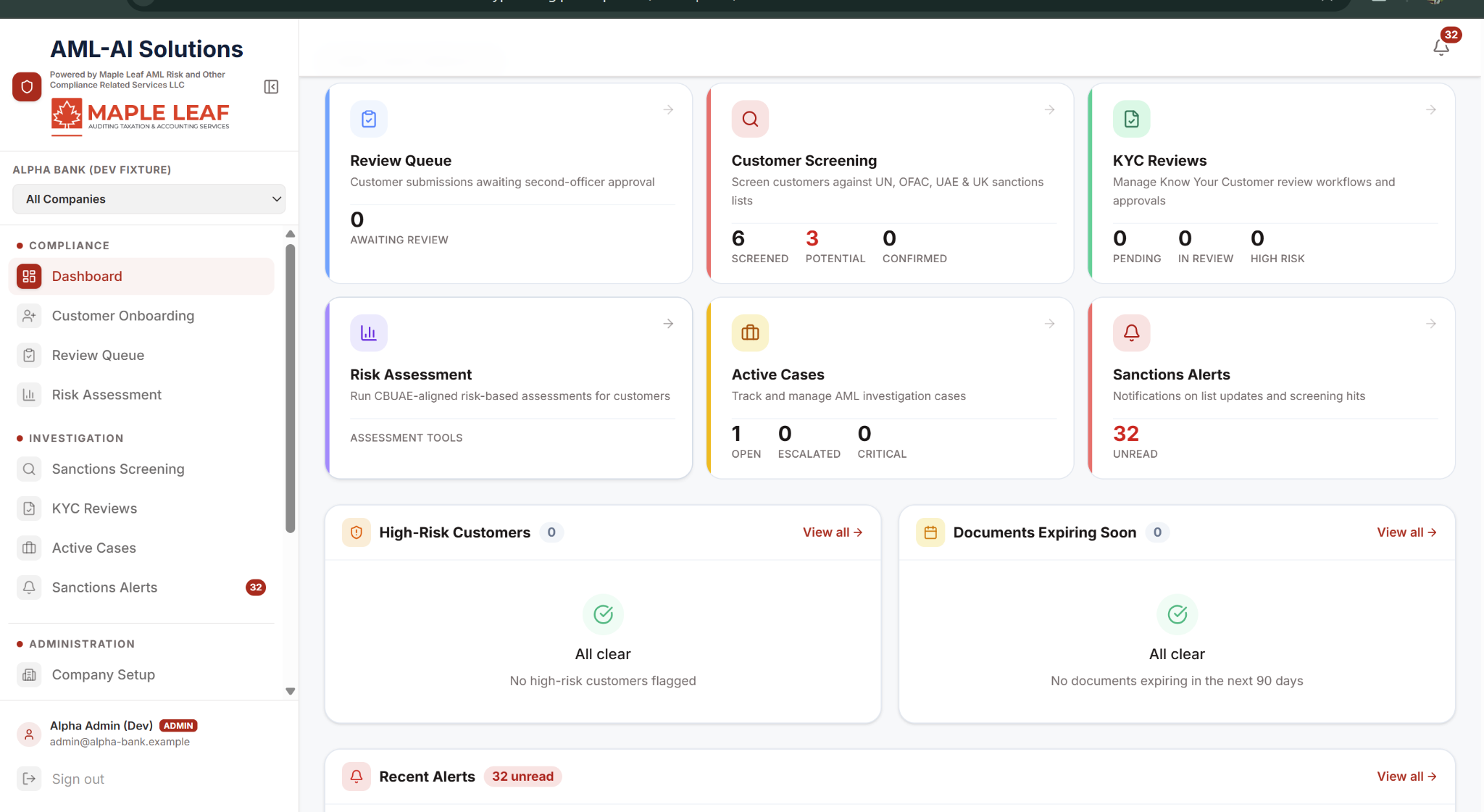Collapse the sidebar using the panel toggle icon
Image resolution: width=1484 pixels, height=812 pixels.
coord(271,87)
